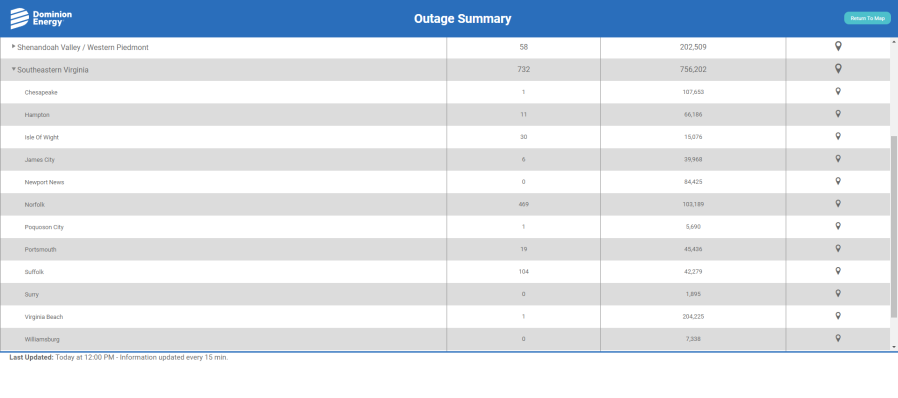
Task: Click the map pin for Suffolk
Action: [x=838, y=271]
